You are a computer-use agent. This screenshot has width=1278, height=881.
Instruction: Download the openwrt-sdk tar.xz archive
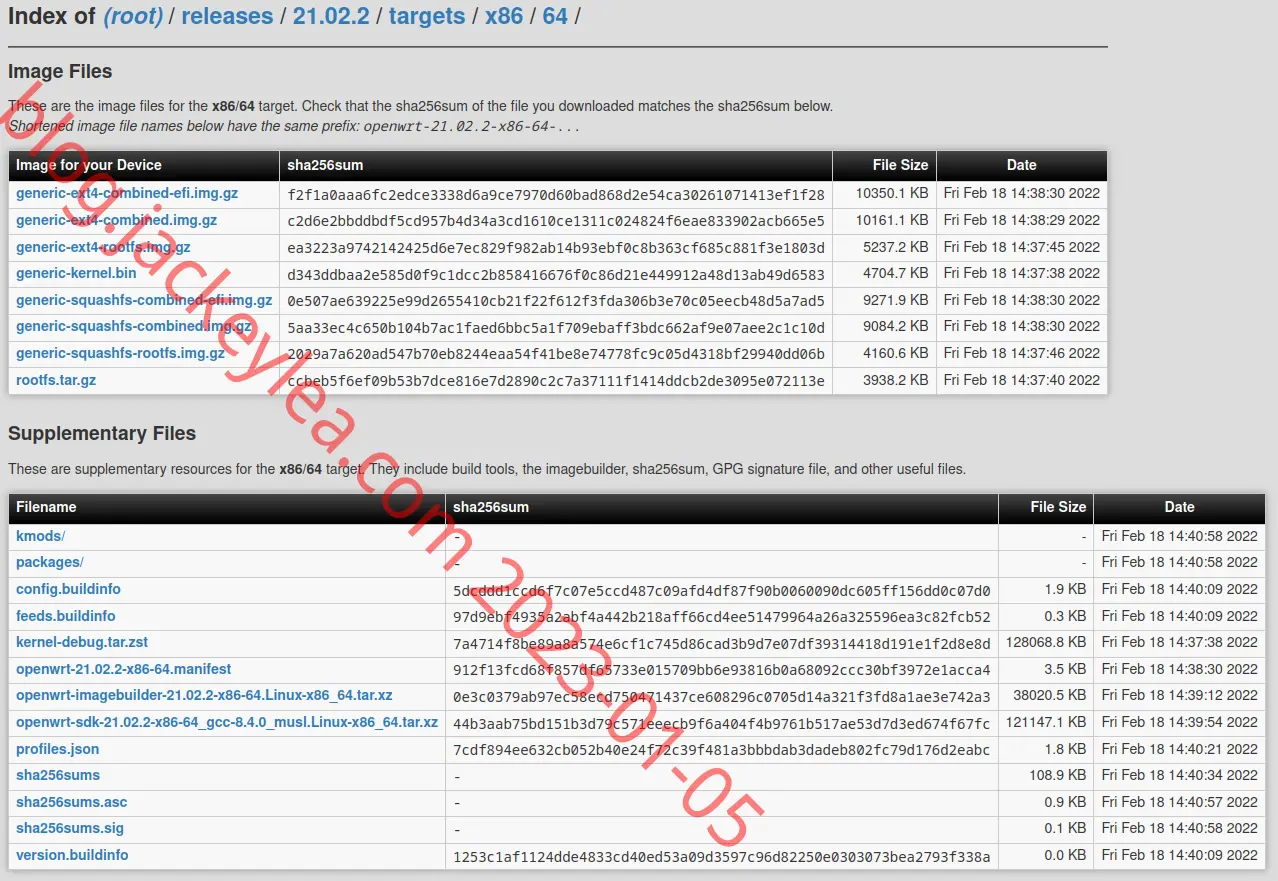(x=227, y=722)
